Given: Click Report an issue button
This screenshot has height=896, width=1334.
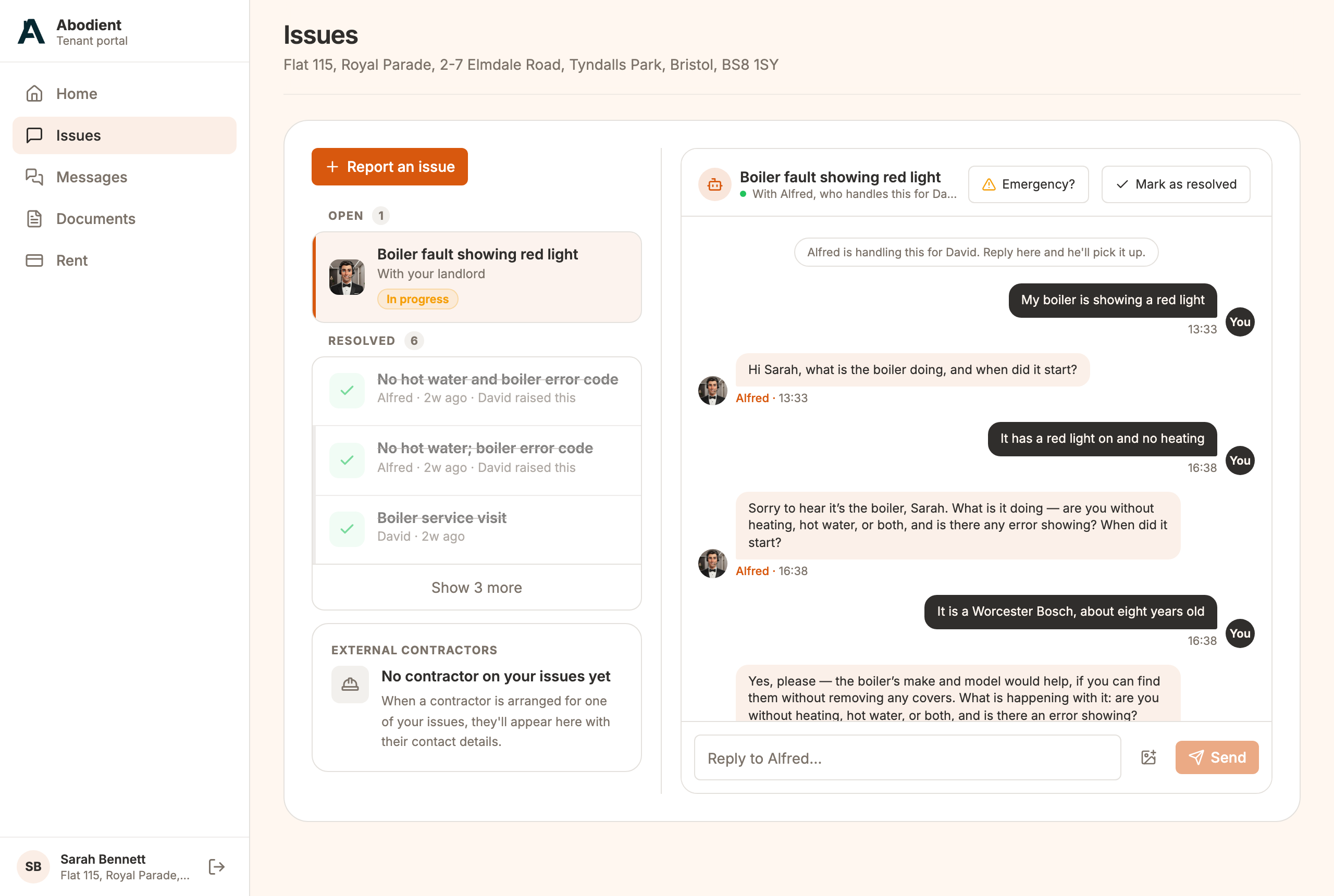Looking at the screenshot, I should [x=390, y=167].
